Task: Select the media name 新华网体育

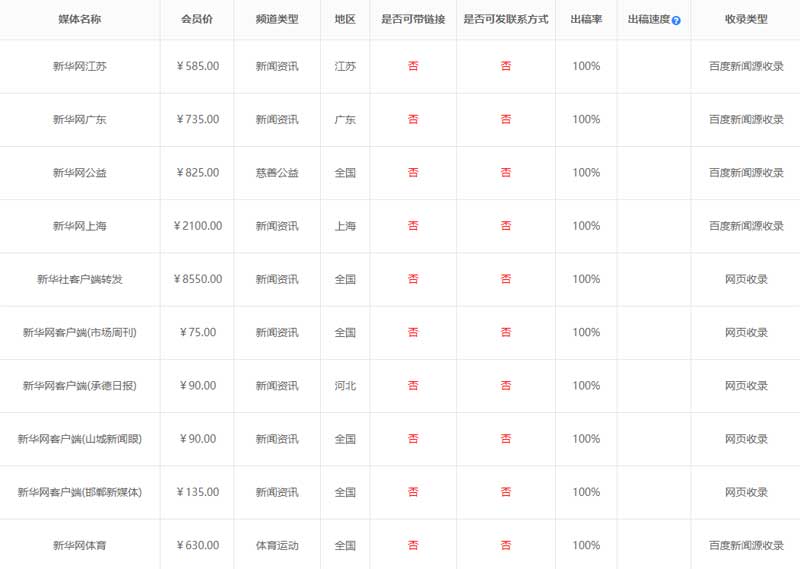Action: coord(80,546)
